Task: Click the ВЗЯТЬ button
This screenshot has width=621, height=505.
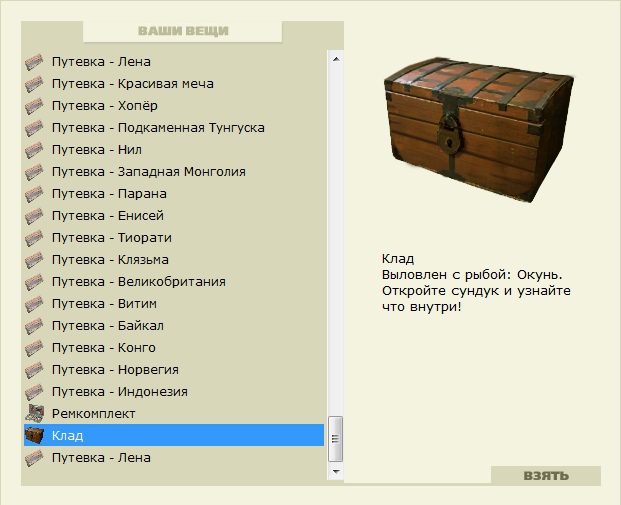Action: 546,475
